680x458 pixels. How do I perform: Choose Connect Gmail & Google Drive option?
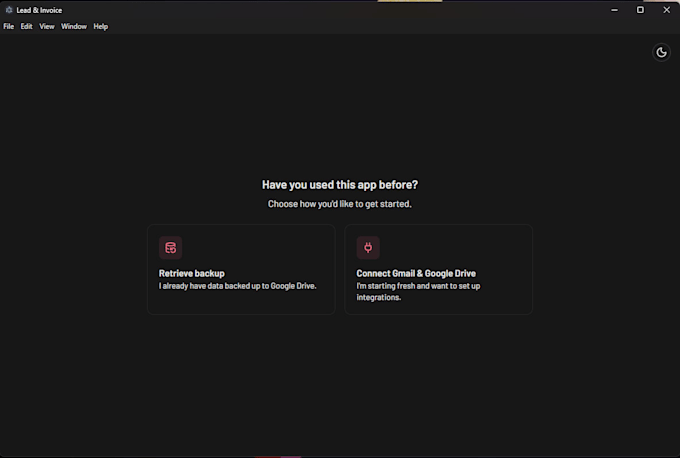[x=438, y=269]
